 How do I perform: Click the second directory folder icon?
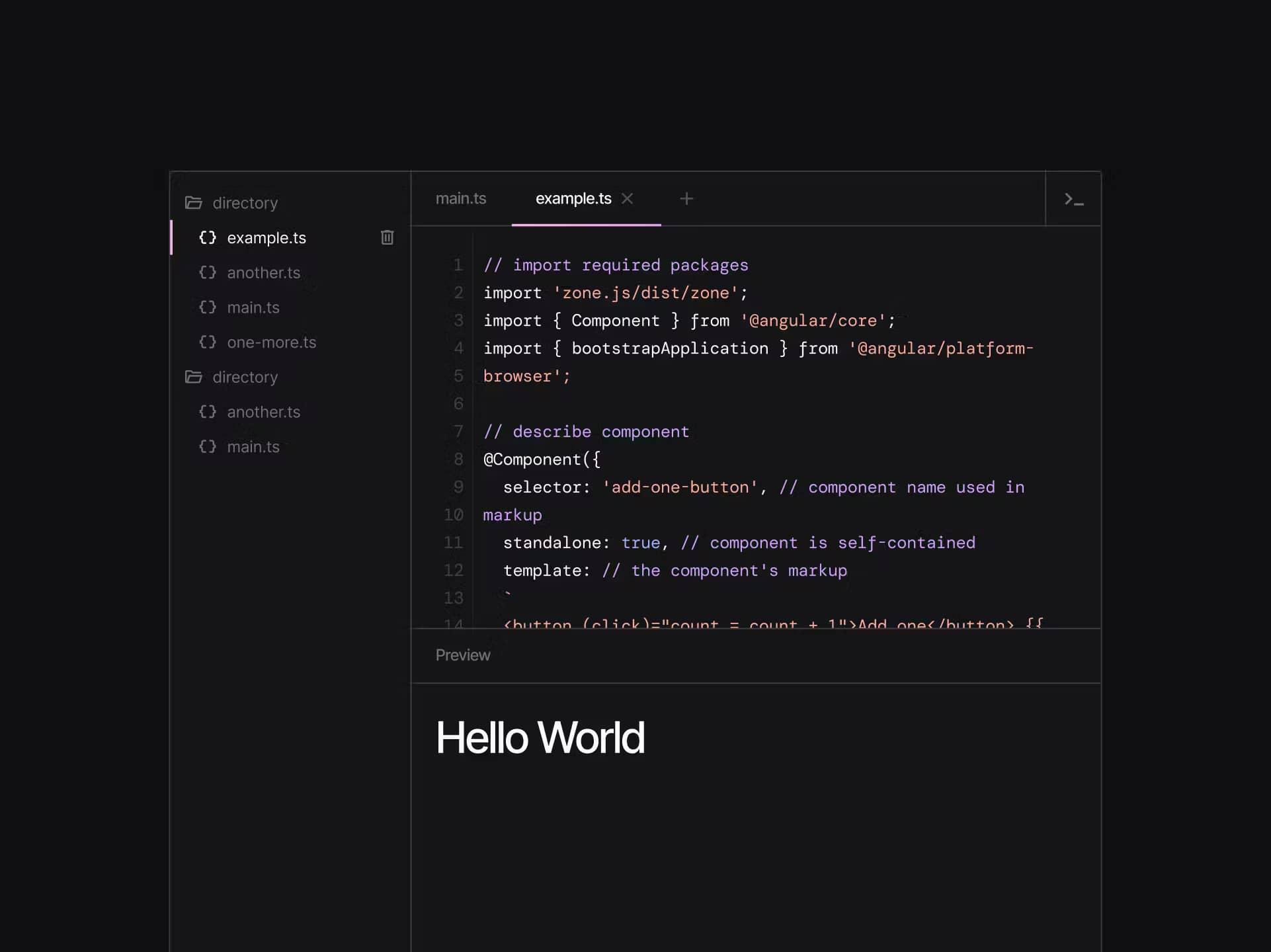(194, 377)
